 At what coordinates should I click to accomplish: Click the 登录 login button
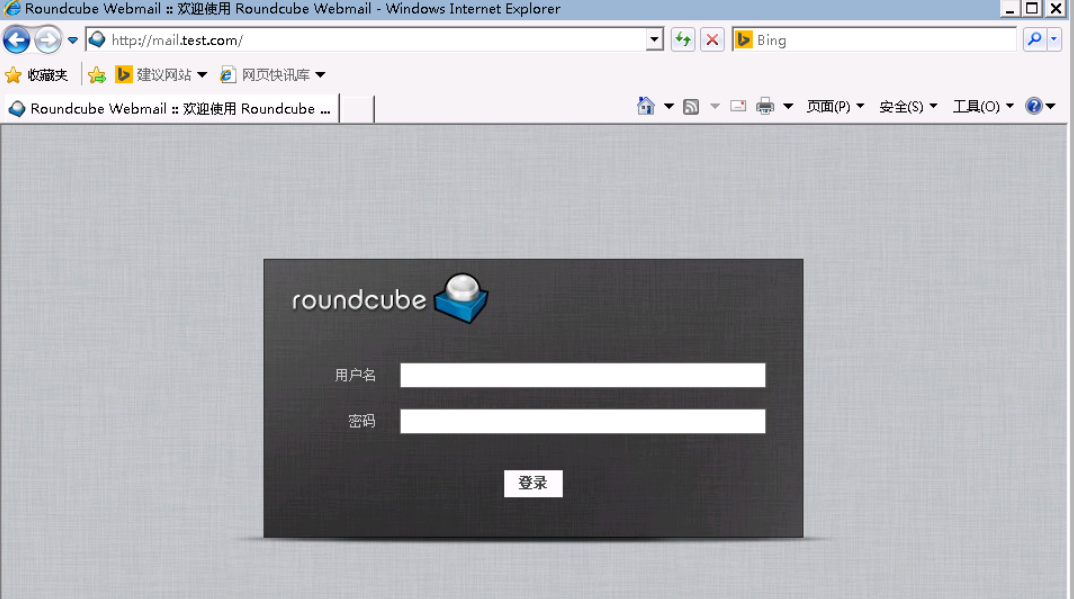click(533, 483)
